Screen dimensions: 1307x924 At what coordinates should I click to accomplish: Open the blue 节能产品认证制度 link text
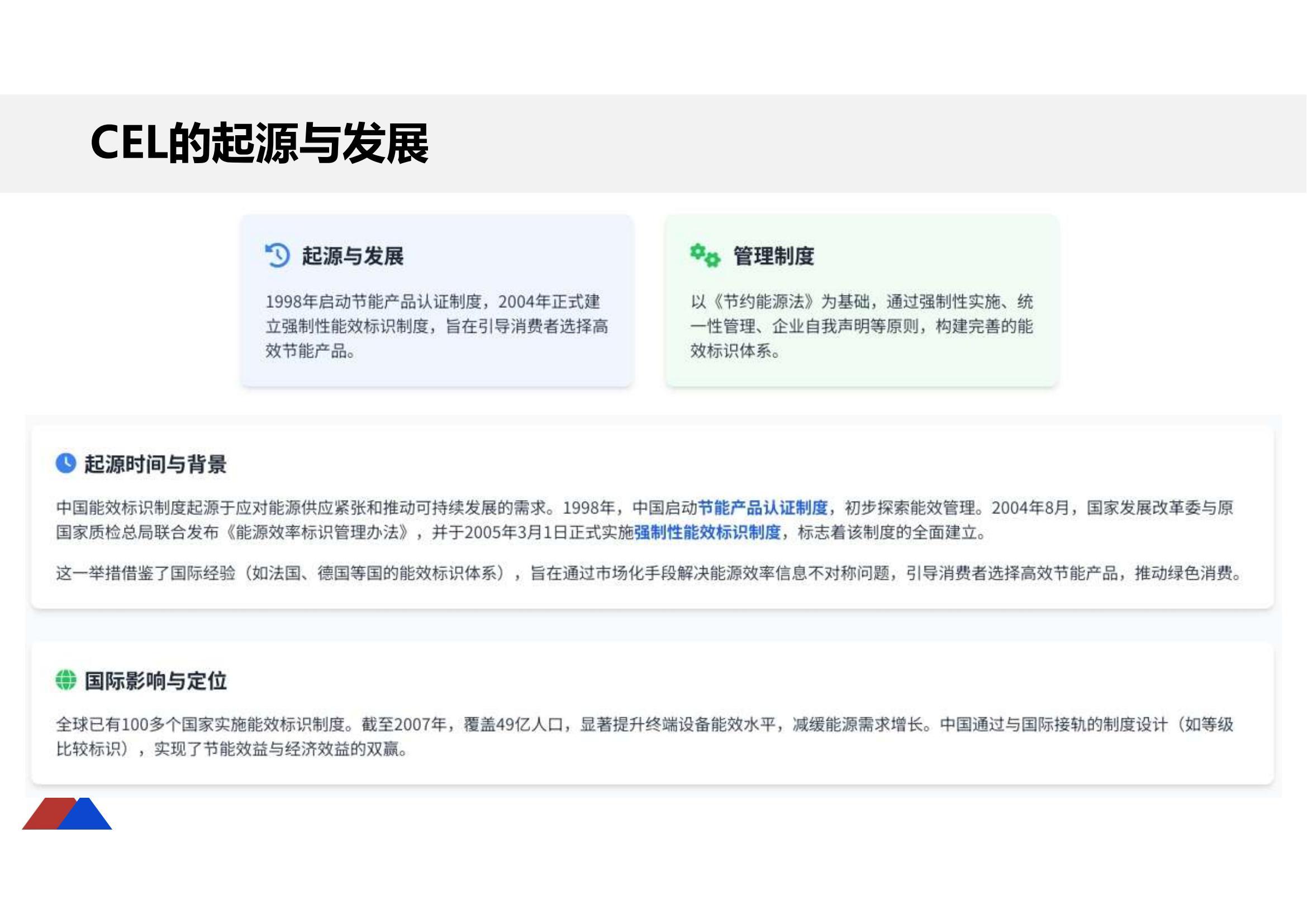(763, 507)
